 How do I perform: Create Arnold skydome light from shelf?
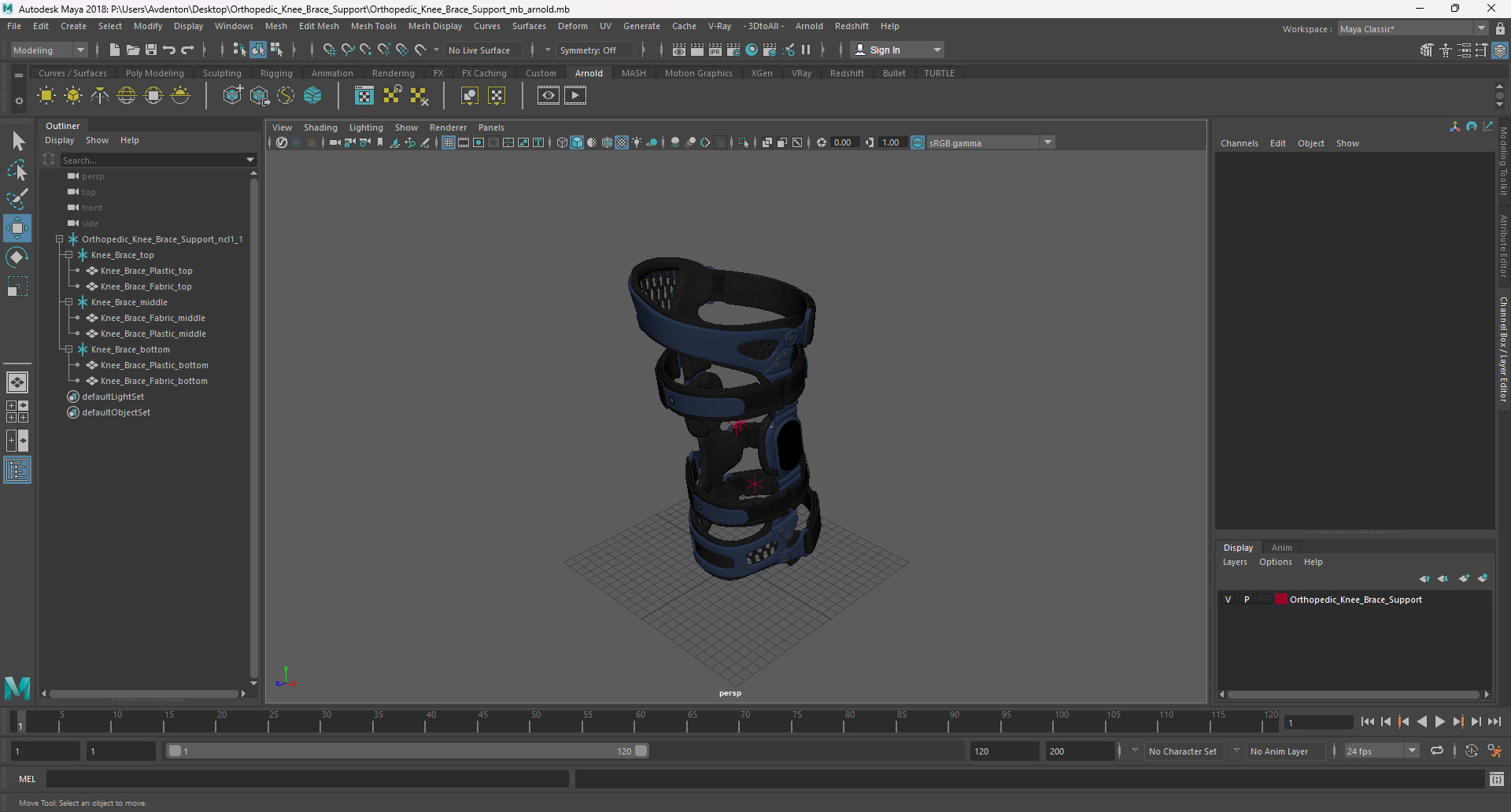pyautogui.click(x=127, y=96)
